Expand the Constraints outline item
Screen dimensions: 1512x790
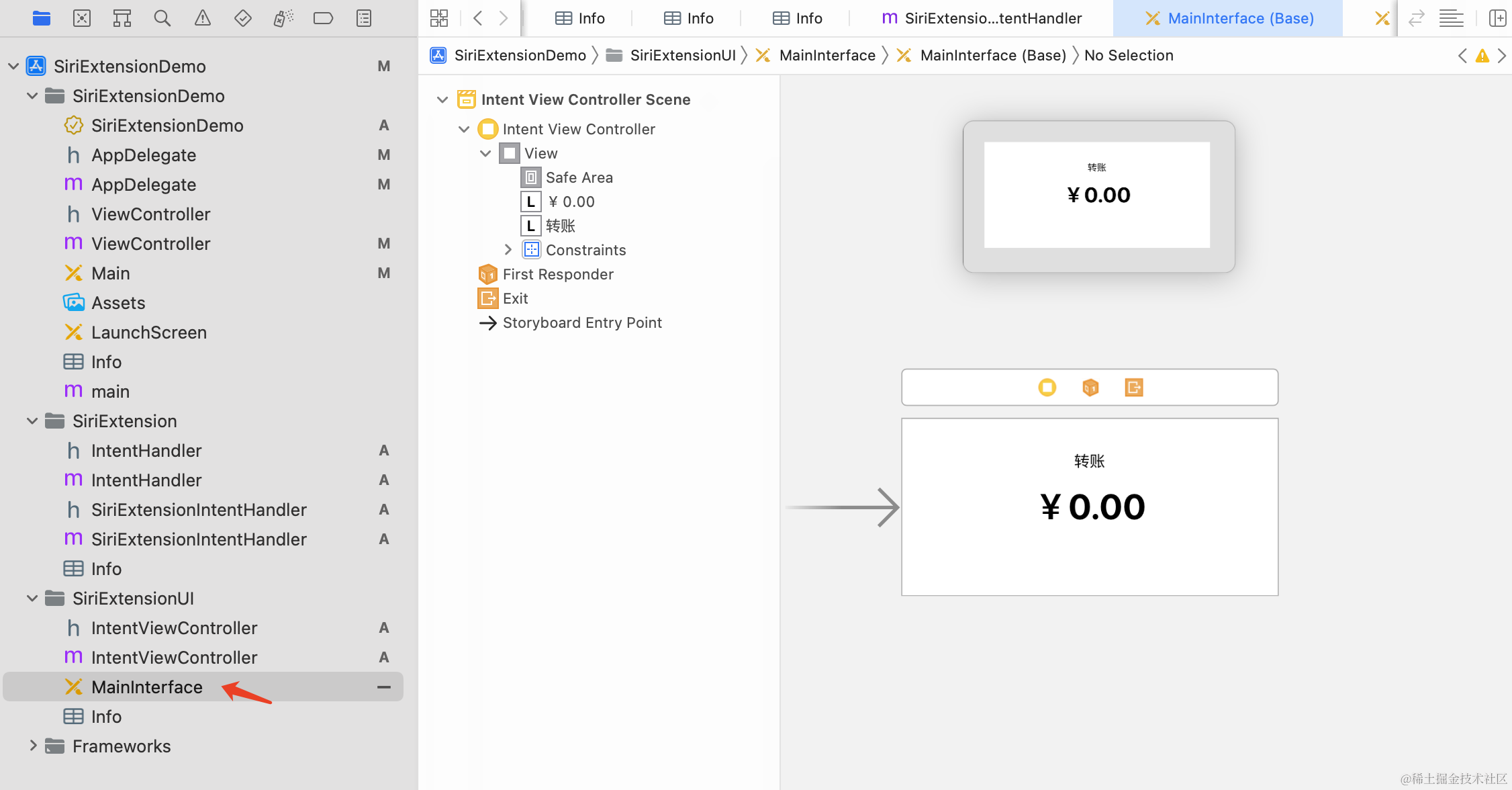[508, 250]
